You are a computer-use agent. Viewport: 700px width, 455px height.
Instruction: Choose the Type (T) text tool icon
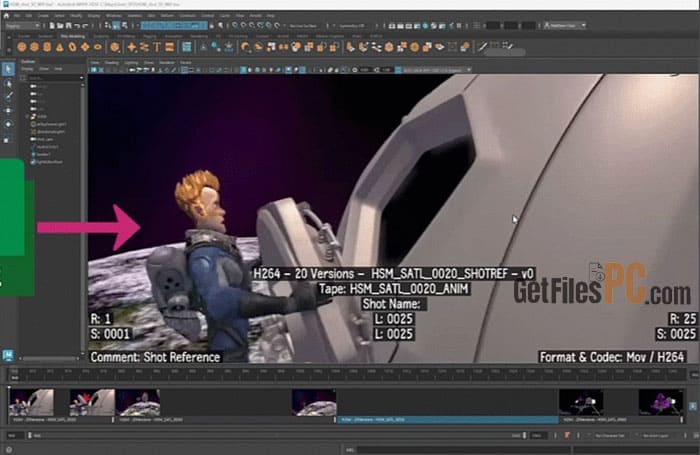click(157, 47)
